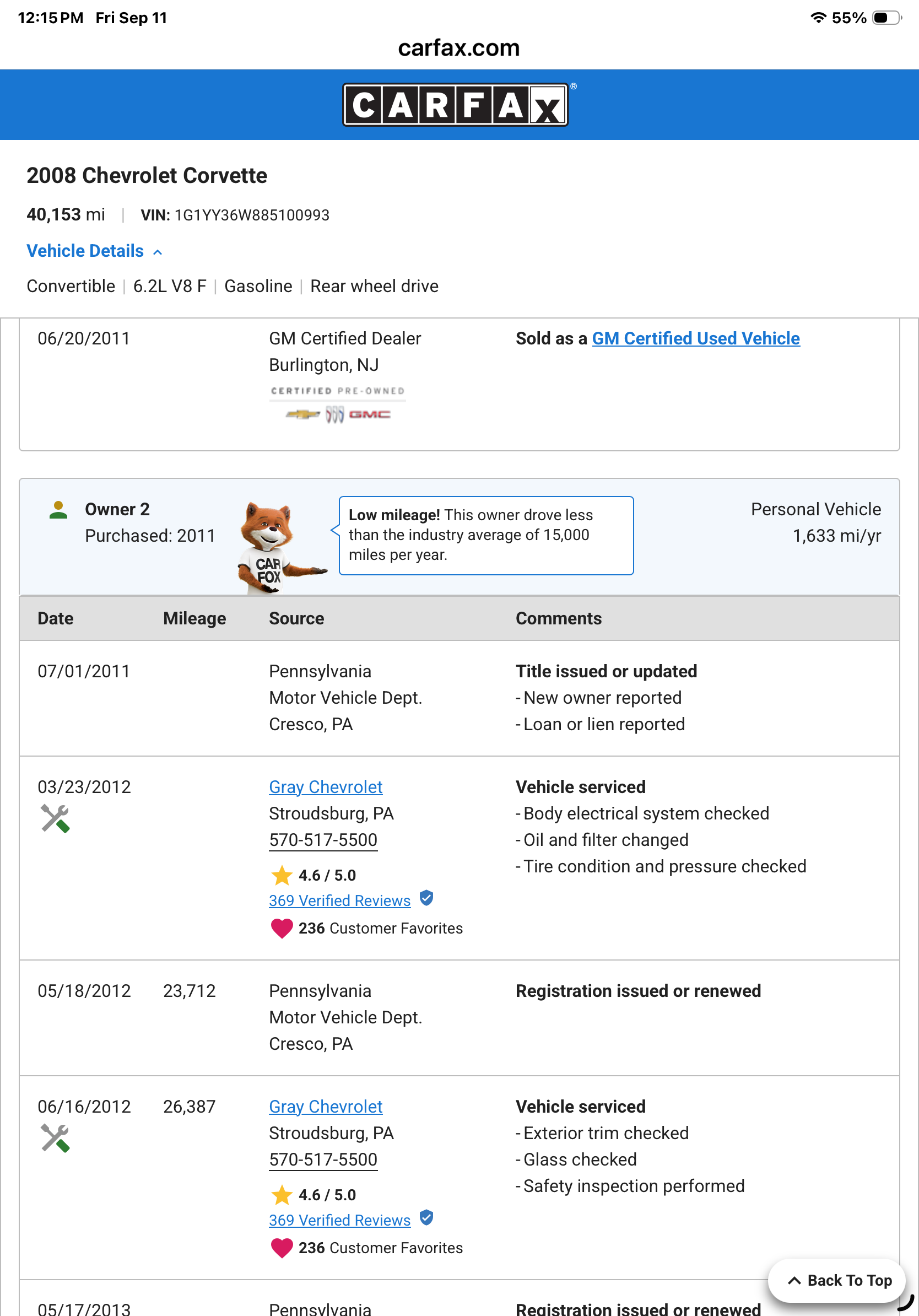Click the 12:15 PM clock in status bar
The width and height of the screenshot is (919, 1316).
[51, 18]
